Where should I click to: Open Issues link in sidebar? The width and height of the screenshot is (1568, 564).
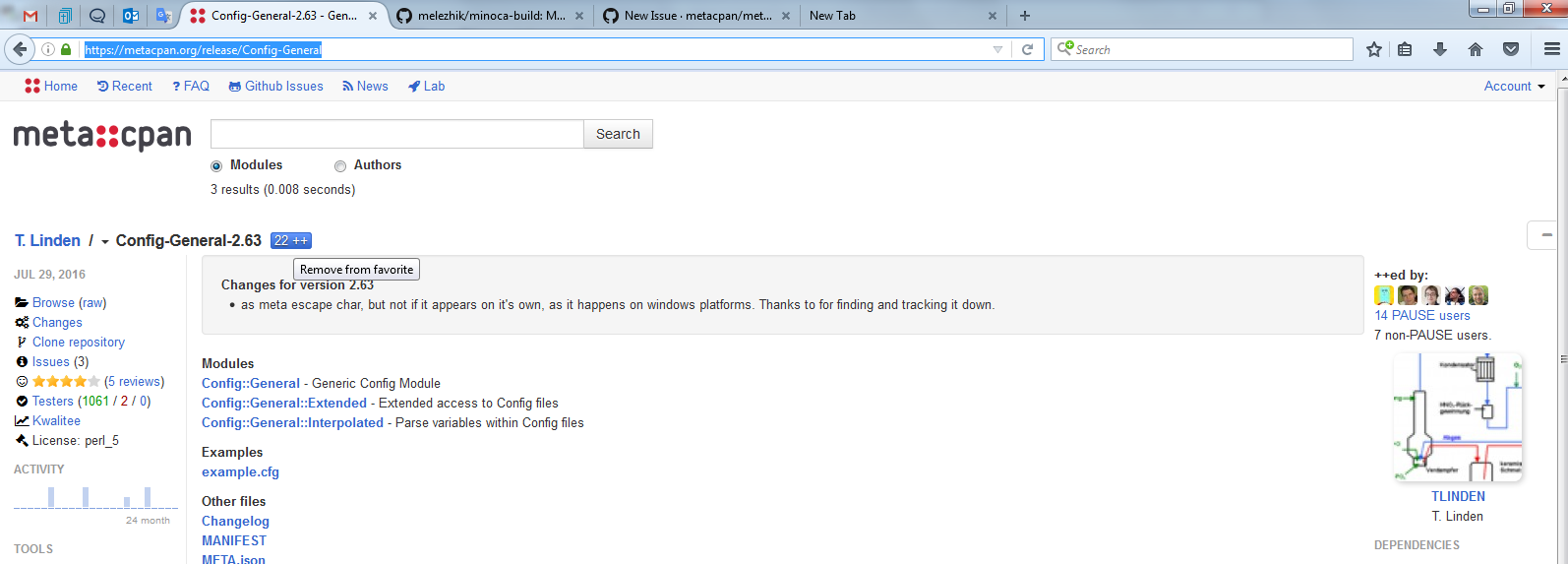pyautogui.click(x=51, y=362)
